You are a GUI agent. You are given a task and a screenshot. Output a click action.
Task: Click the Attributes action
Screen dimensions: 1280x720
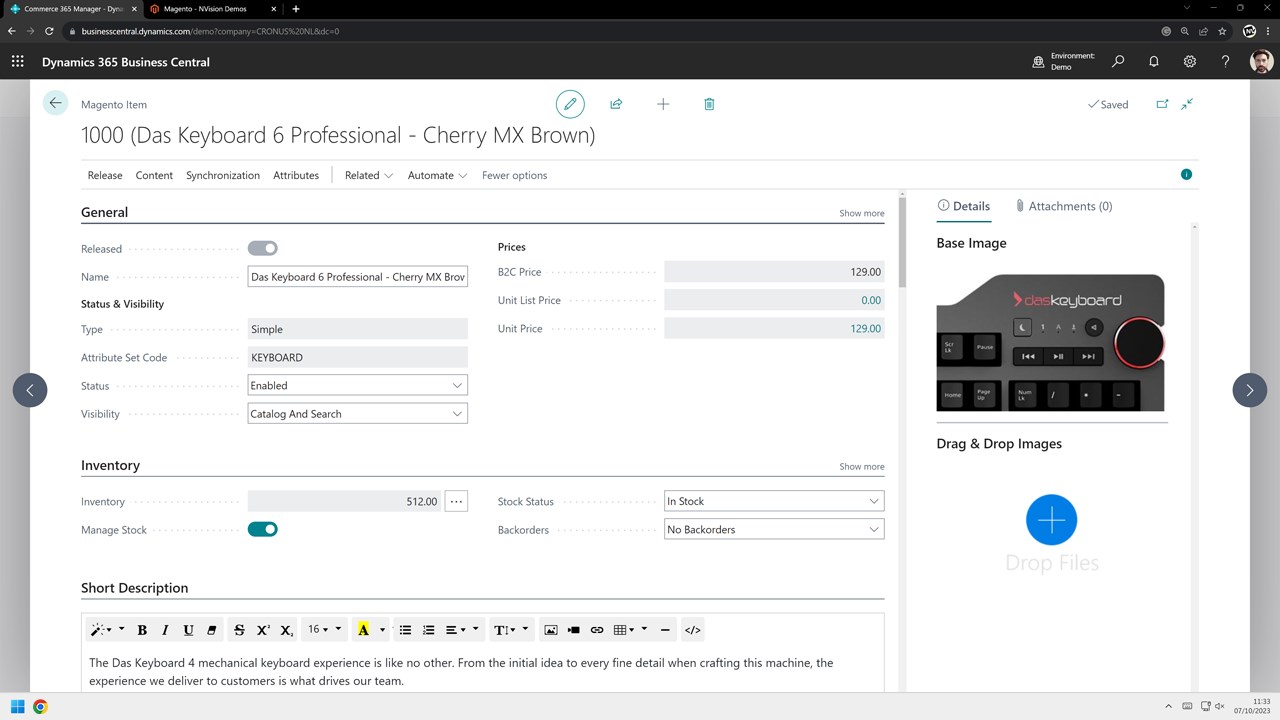[296, 175]
